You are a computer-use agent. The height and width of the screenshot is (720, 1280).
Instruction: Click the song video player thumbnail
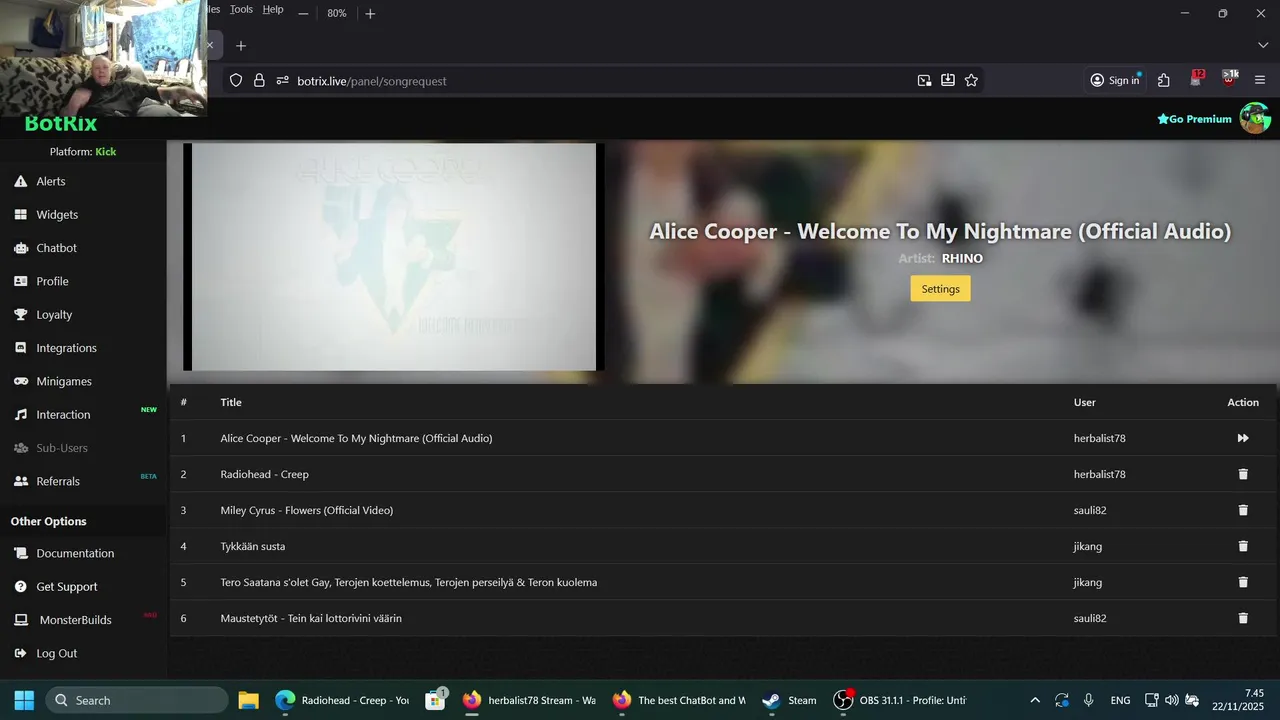394,257
